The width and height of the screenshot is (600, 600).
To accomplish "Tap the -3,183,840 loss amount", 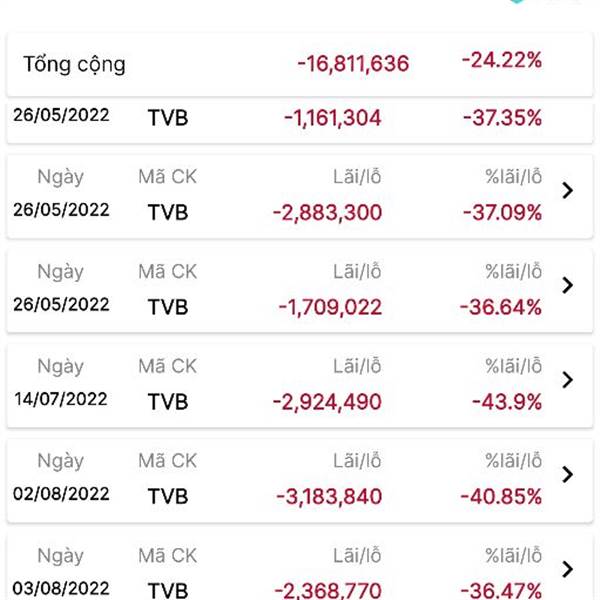I will [x=329, y=497].
